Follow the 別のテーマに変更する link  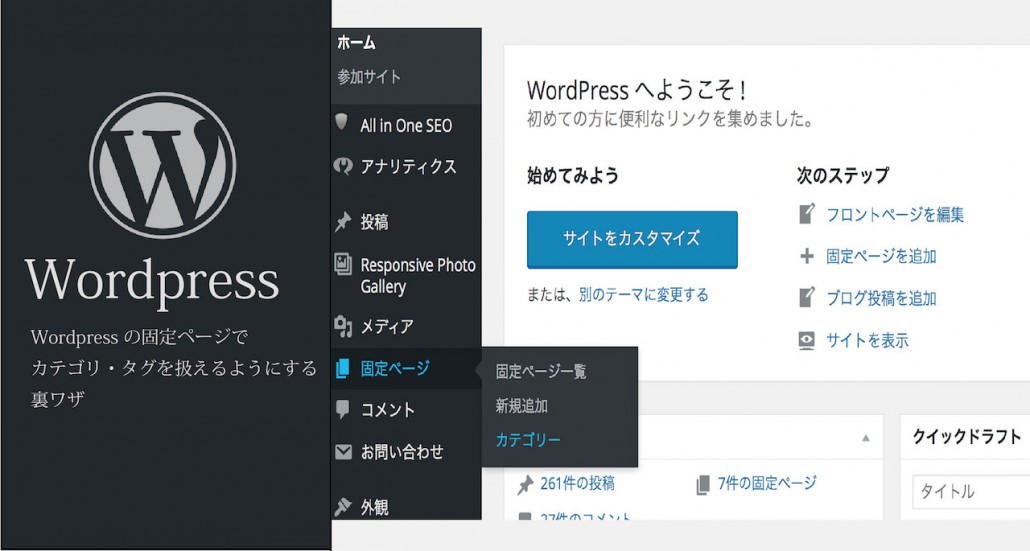pyautogui.click(x=643, y=295)
